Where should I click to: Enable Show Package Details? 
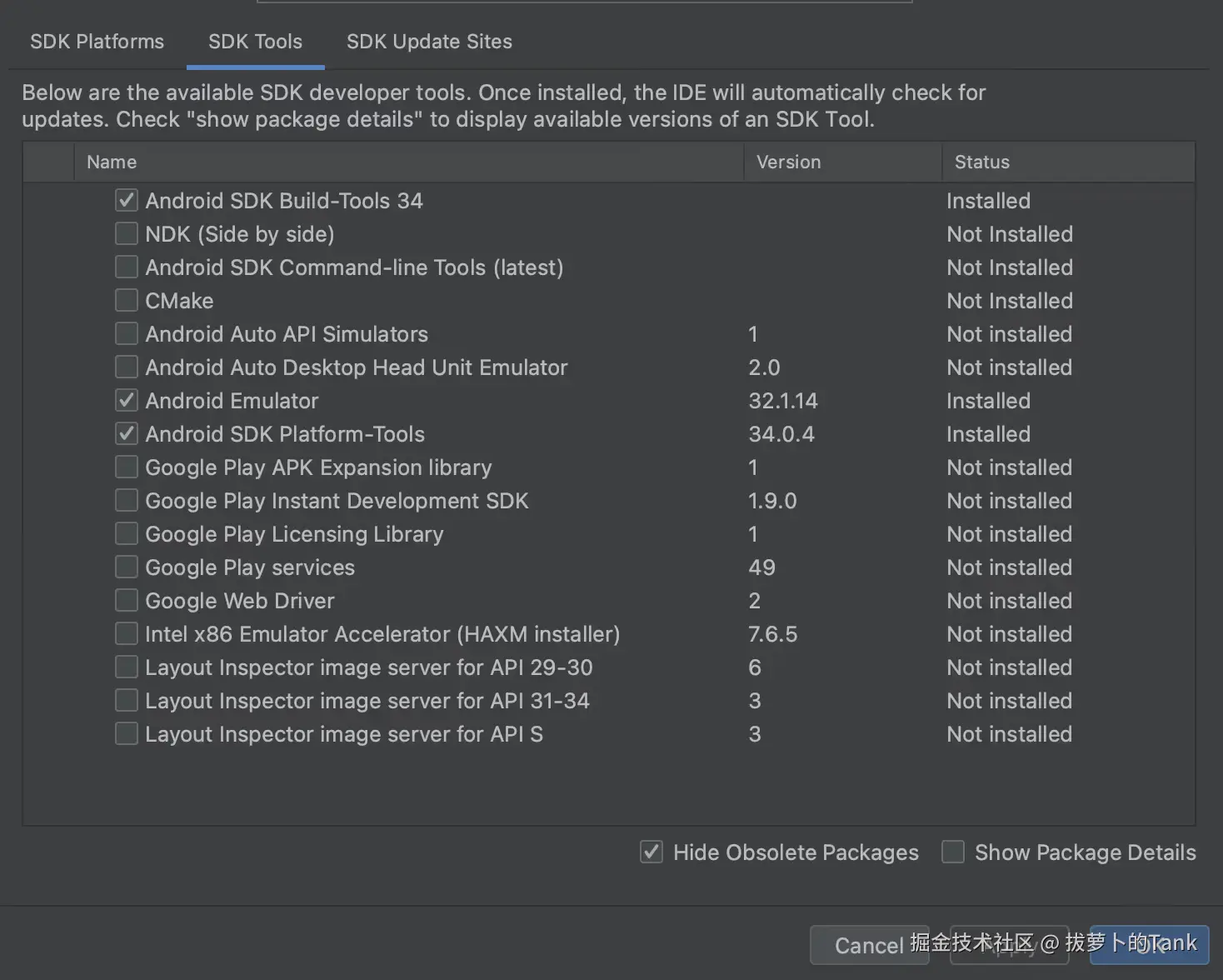tap(953, 852)
